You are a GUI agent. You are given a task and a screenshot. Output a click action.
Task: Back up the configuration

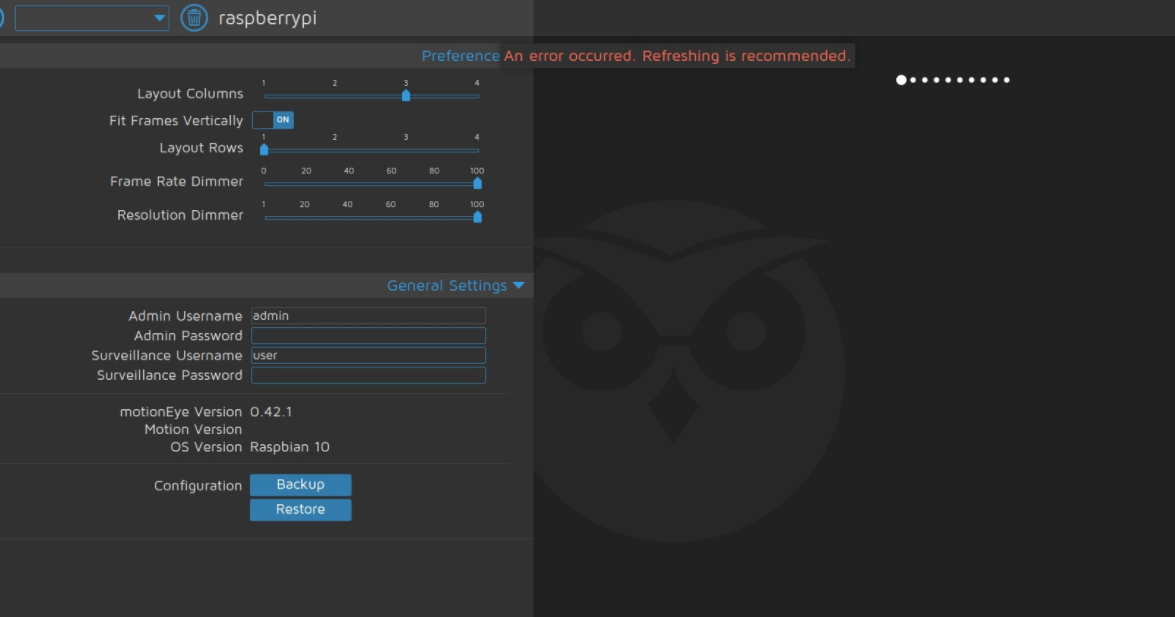click(x=300, y=485)
